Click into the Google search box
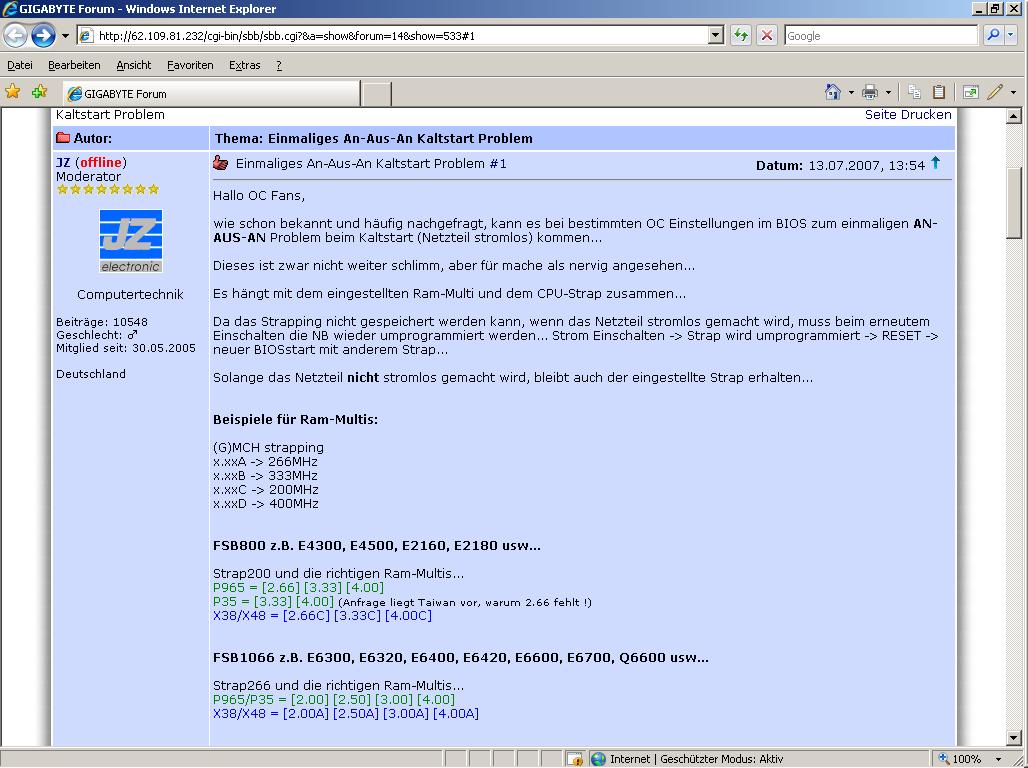 click(x=880, y=36)
